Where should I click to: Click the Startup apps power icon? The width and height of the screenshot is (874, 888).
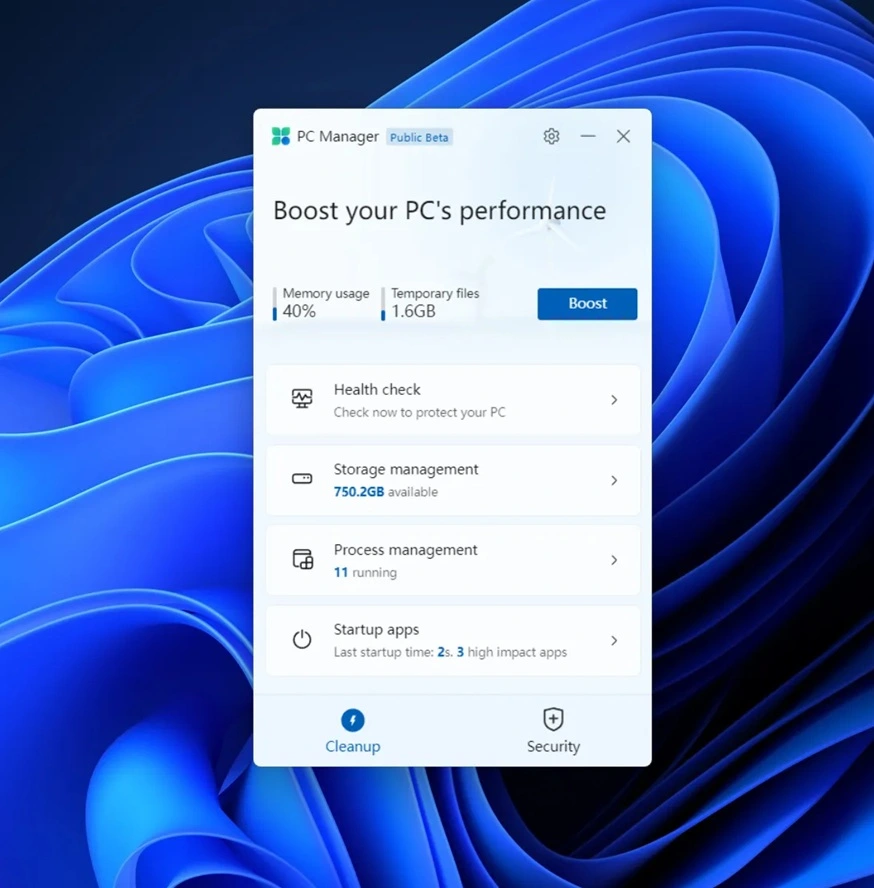coord(302,639)
